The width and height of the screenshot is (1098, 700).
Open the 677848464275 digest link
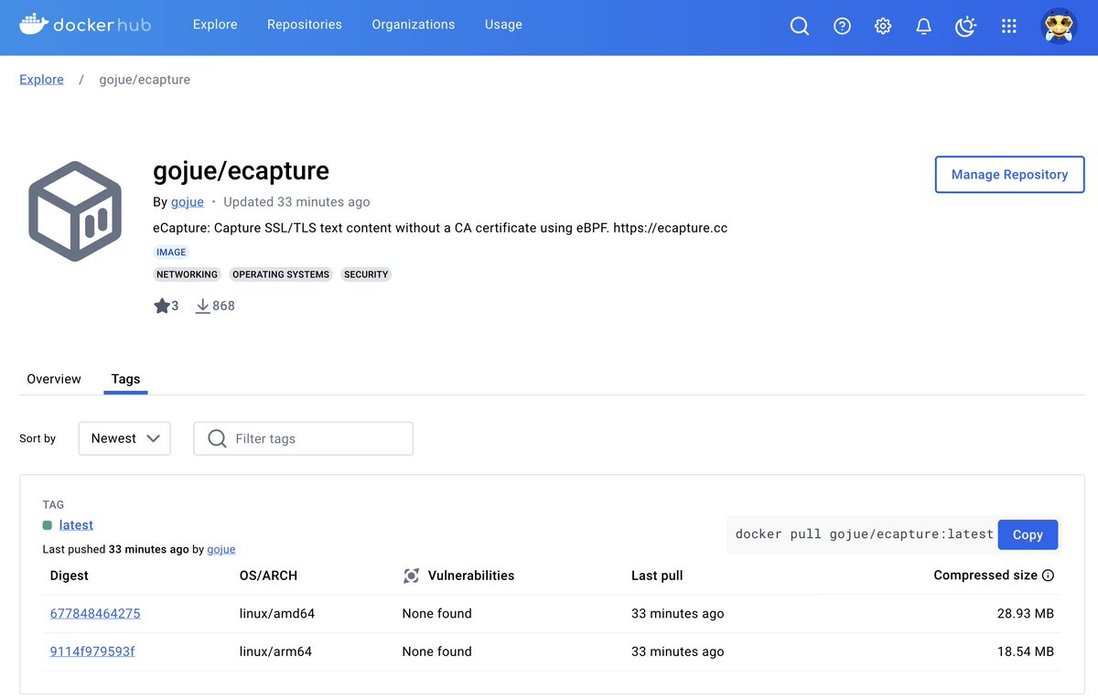(x=95, y=613)
